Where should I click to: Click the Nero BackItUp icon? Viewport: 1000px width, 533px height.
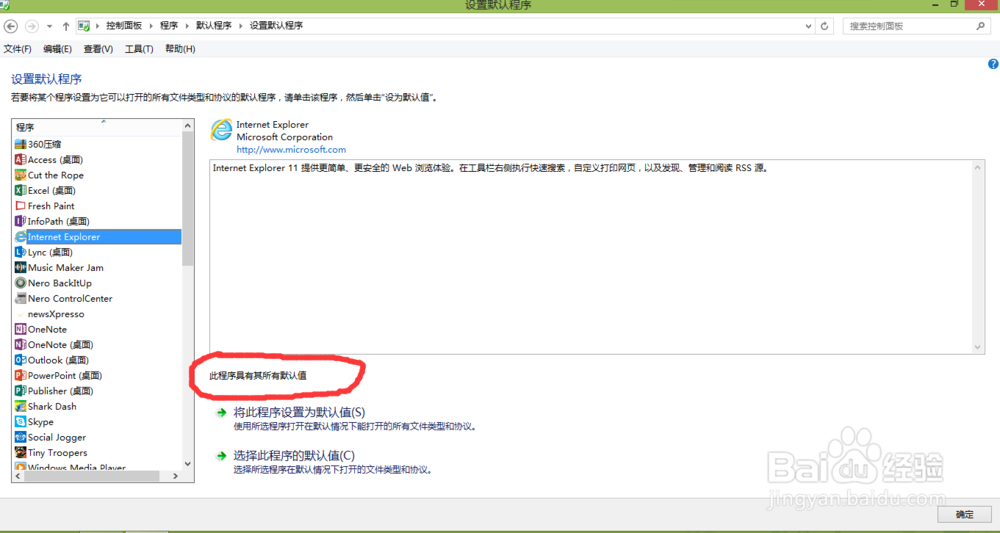[x=20, y=283]
